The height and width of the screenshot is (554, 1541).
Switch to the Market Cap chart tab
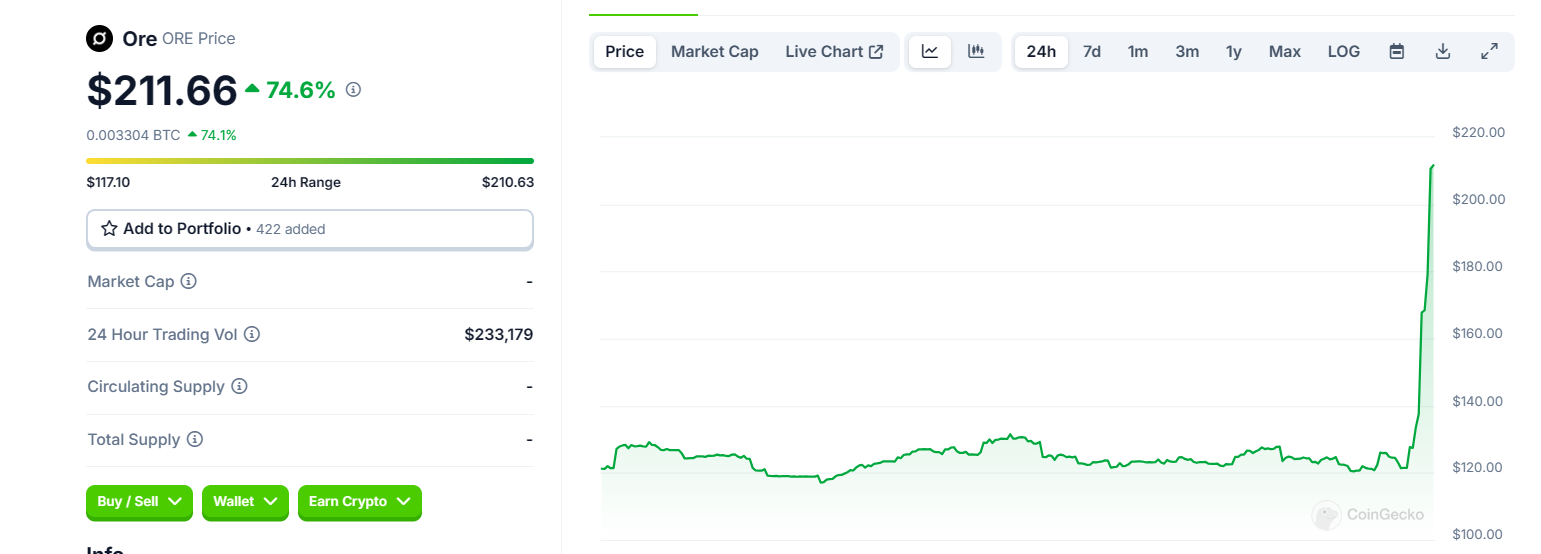[714, 51]
